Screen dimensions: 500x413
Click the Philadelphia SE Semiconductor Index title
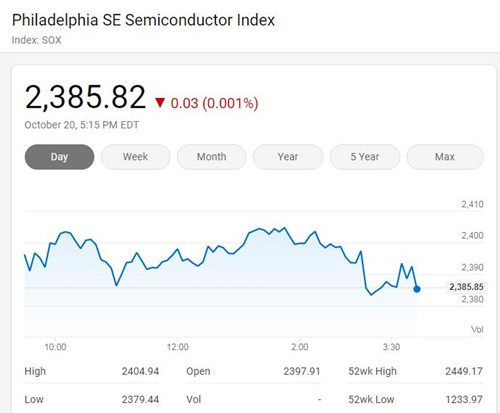coord(143,20)
